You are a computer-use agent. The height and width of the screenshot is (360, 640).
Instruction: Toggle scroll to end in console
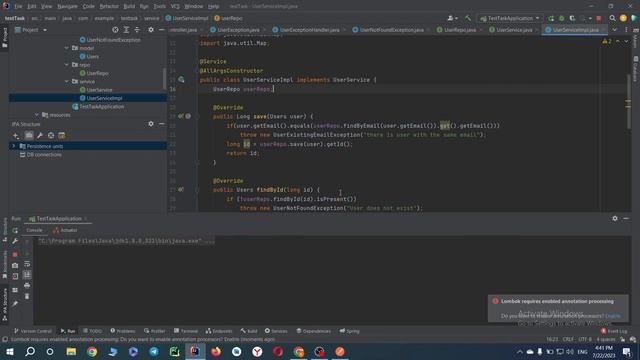point(27,275)
